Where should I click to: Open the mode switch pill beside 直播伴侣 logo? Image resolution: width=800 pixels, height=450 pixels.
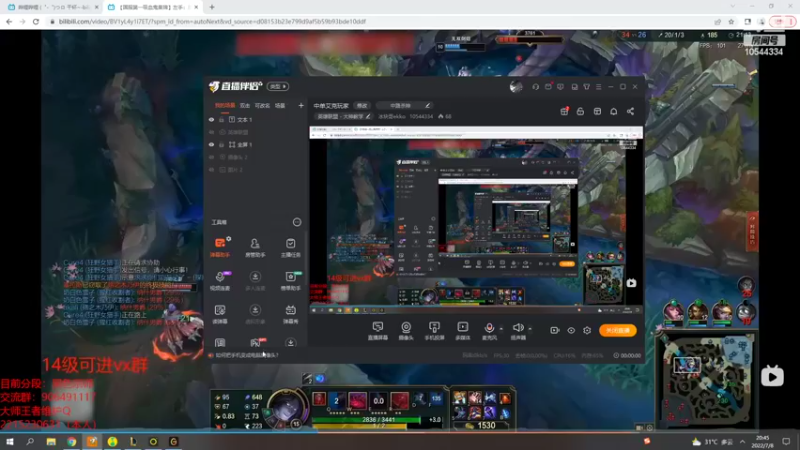coord(278,86)
